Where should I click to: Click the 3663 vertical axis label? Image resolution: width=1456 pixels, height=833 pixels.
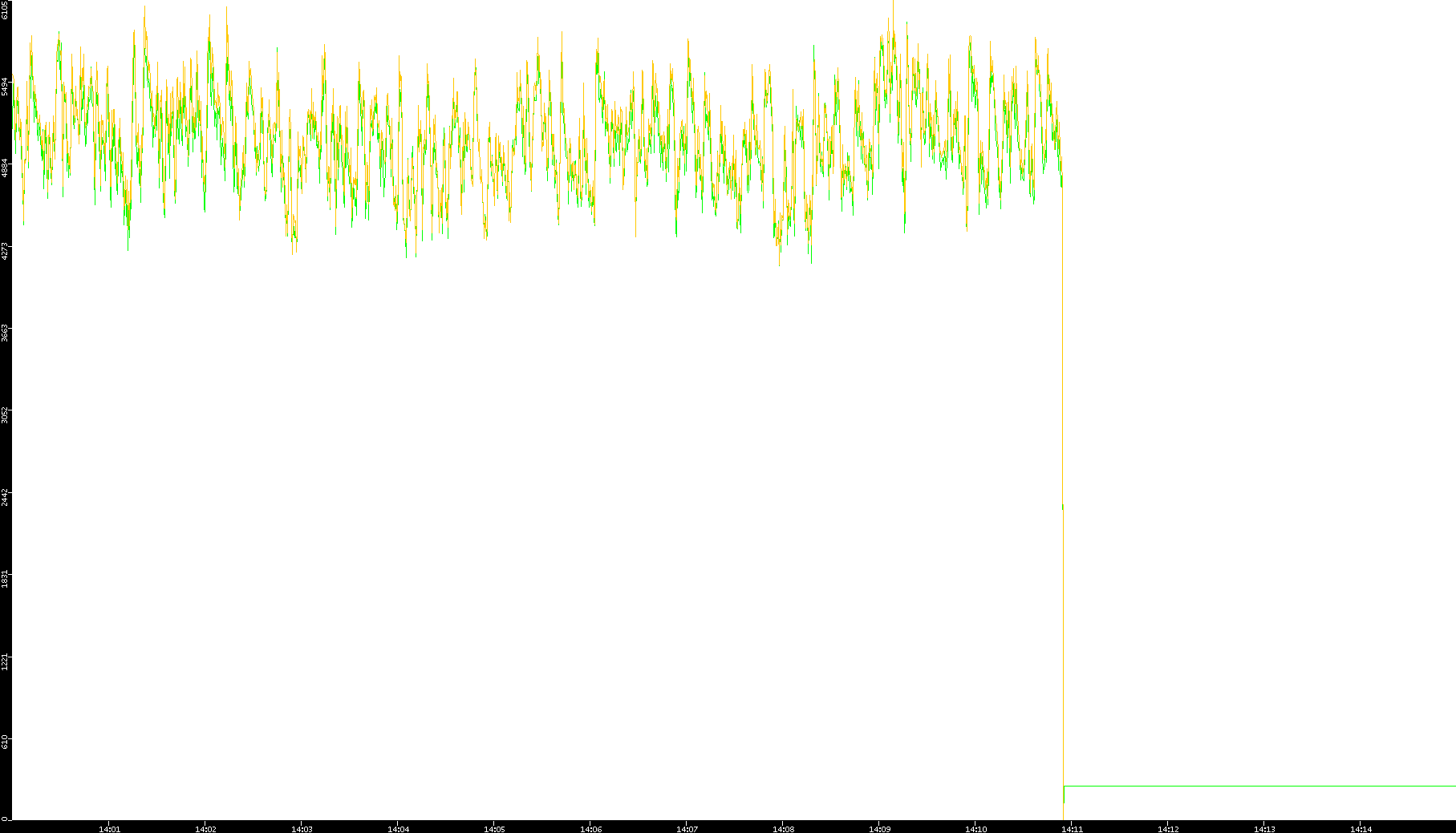(x=6, y=333)
